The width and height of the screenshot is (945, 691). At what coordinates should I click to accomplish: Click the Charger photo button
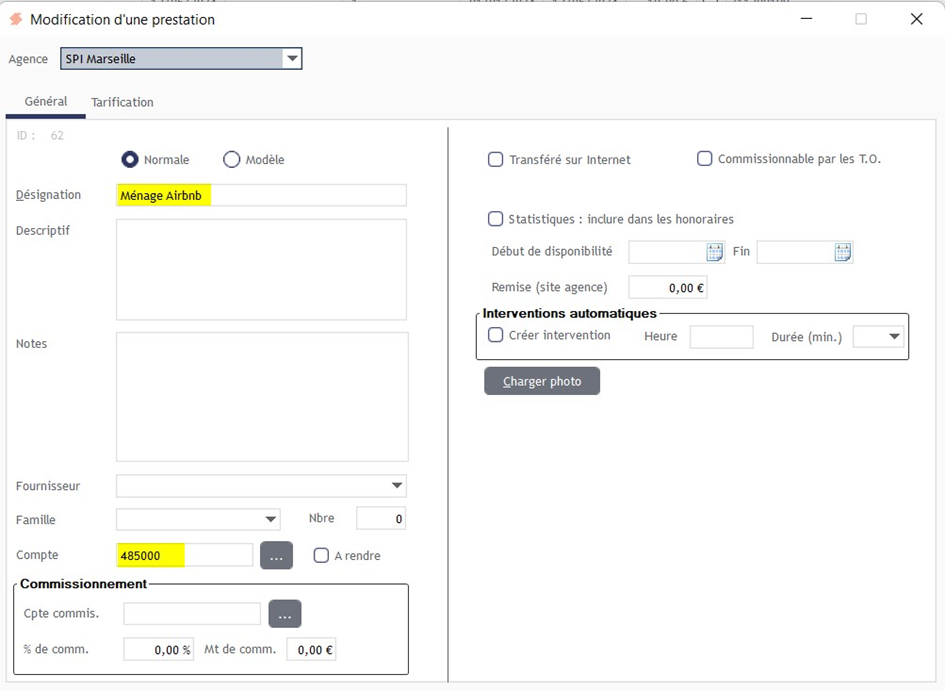[542, 381]
